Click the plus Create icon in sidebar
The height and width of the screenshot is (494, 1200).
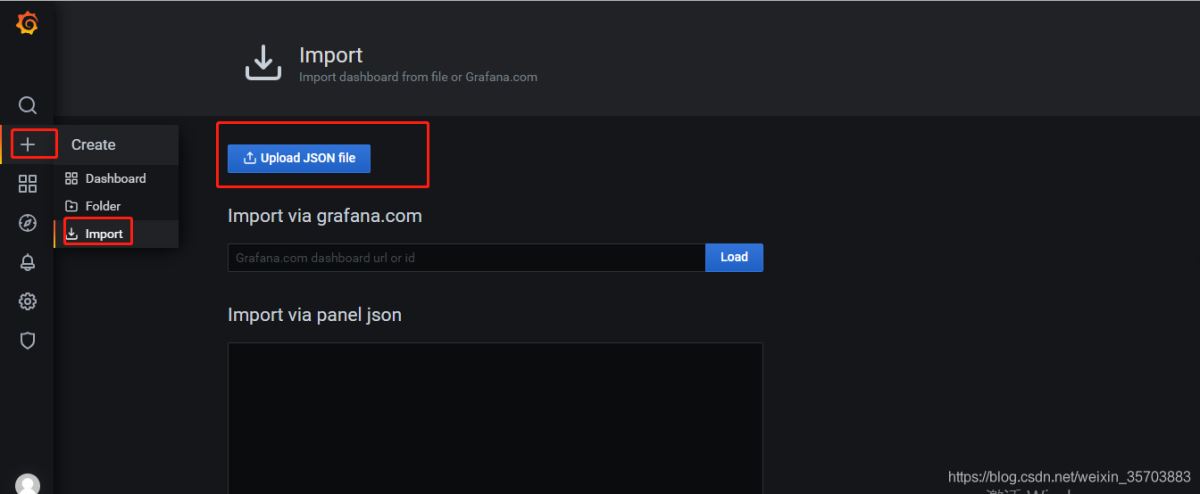[28, 145]
